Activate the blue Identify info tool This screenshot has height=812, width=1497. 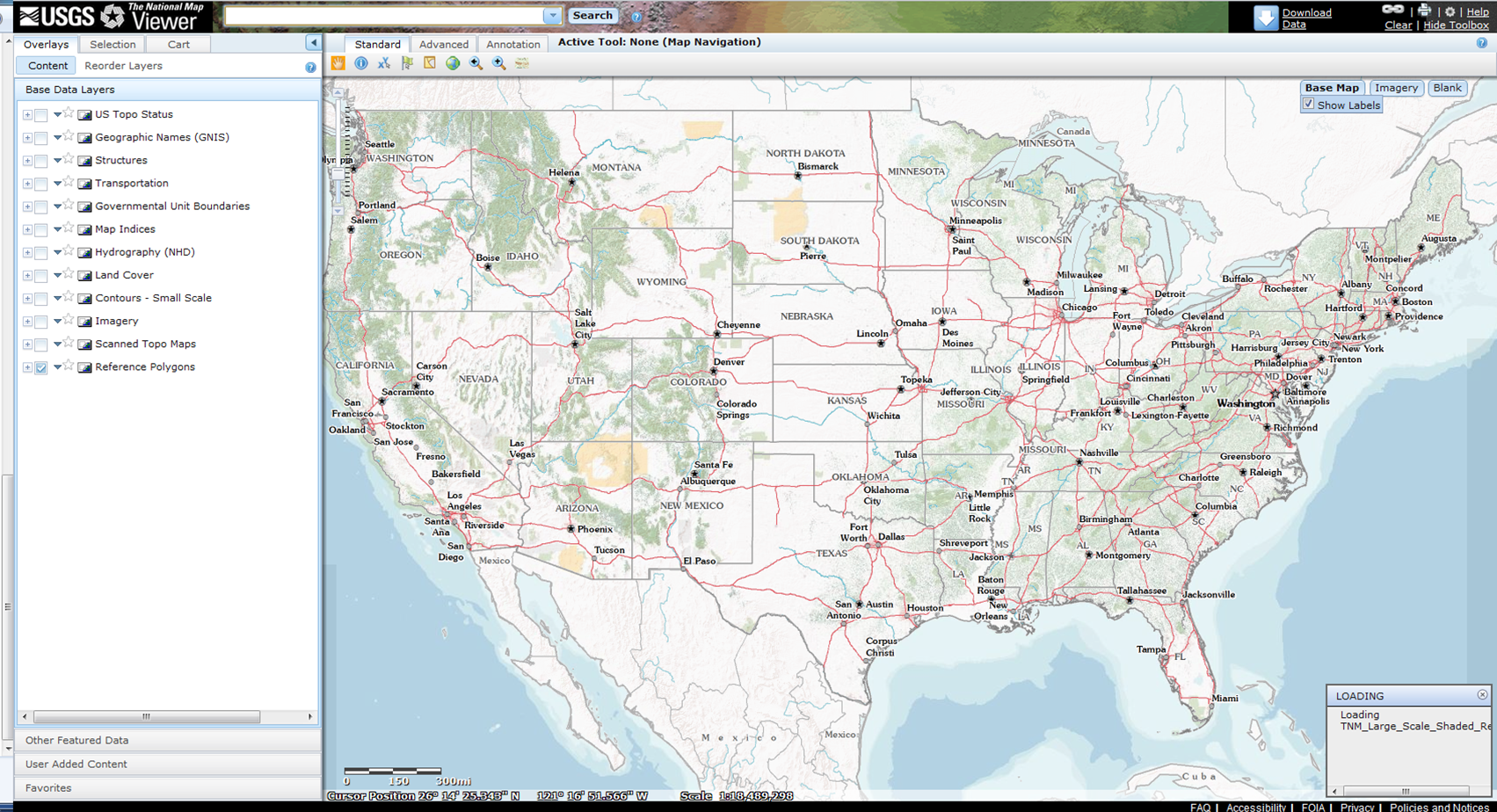(361, 63)
